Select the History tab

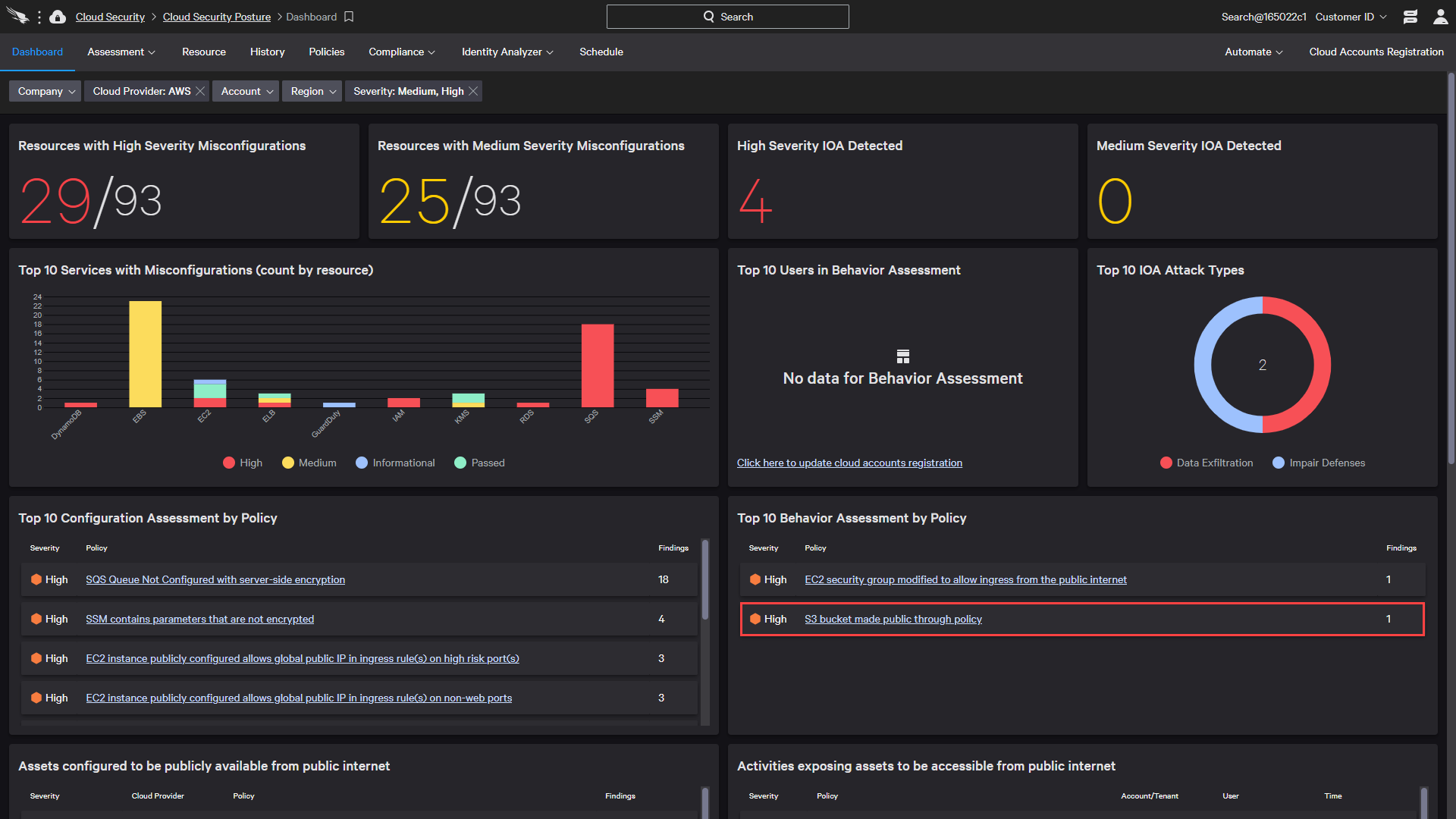pyautogui.click(x=267, y=52)
